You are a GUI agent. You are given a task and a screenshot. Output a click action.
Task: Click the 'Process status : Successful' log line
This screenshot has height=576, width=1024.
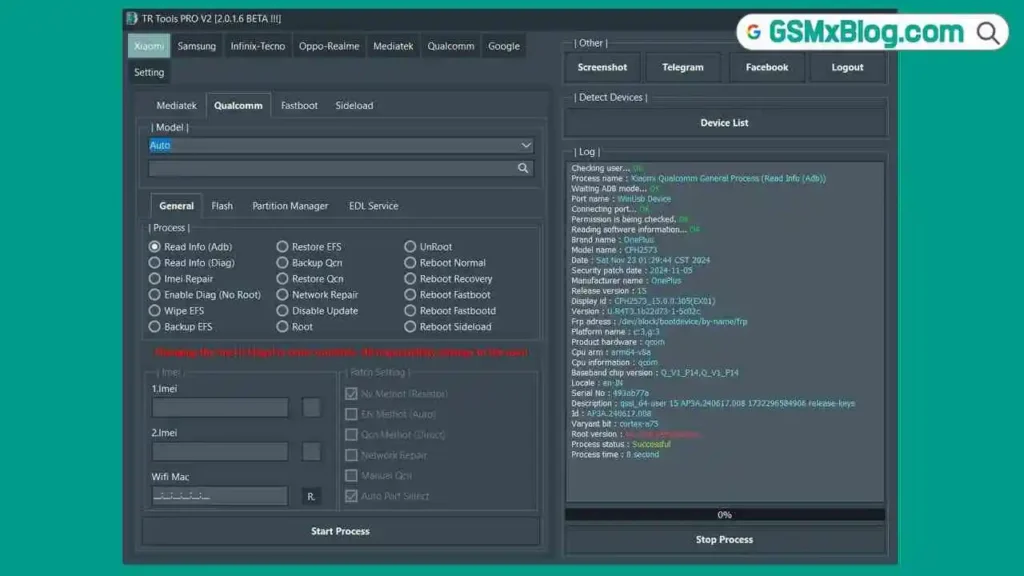pos(620,444)
